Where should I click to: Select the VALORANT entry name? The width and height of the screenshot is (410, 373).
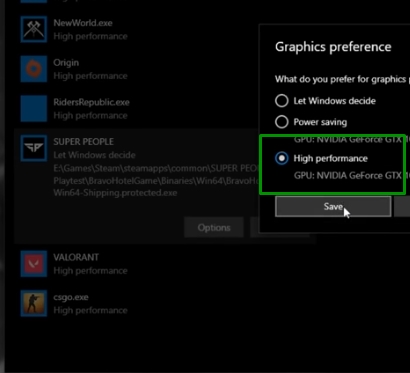(76, 257)
